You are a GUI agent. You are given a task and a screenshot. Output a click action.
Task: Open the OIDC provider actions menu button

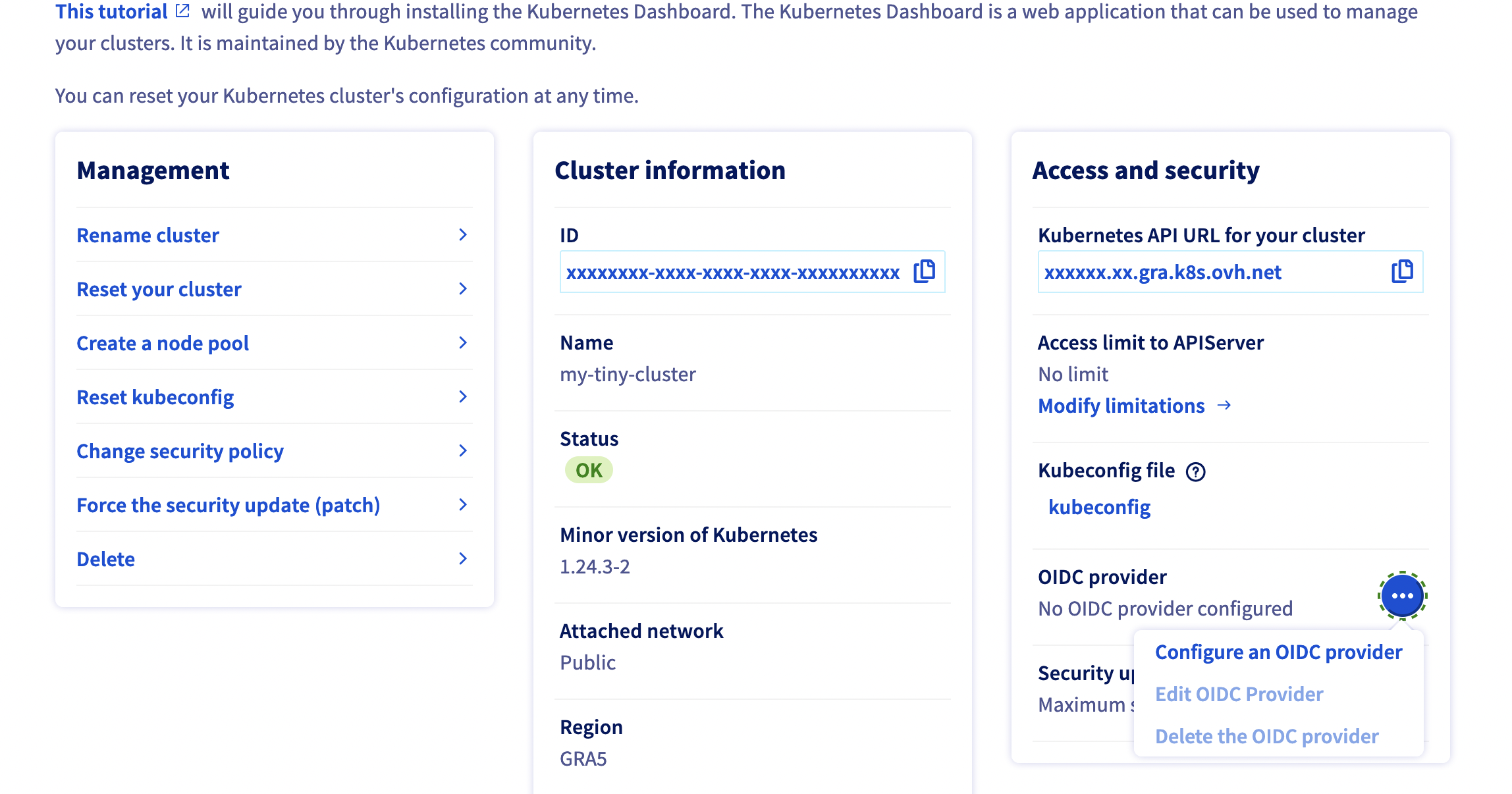click(x=1402, y=596)
